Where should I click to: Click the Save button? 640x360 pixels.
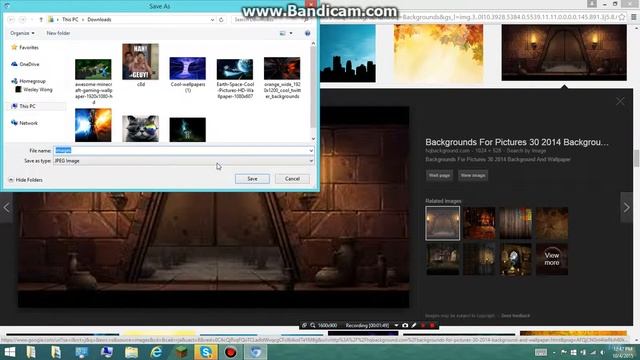[x=252, y=179]
